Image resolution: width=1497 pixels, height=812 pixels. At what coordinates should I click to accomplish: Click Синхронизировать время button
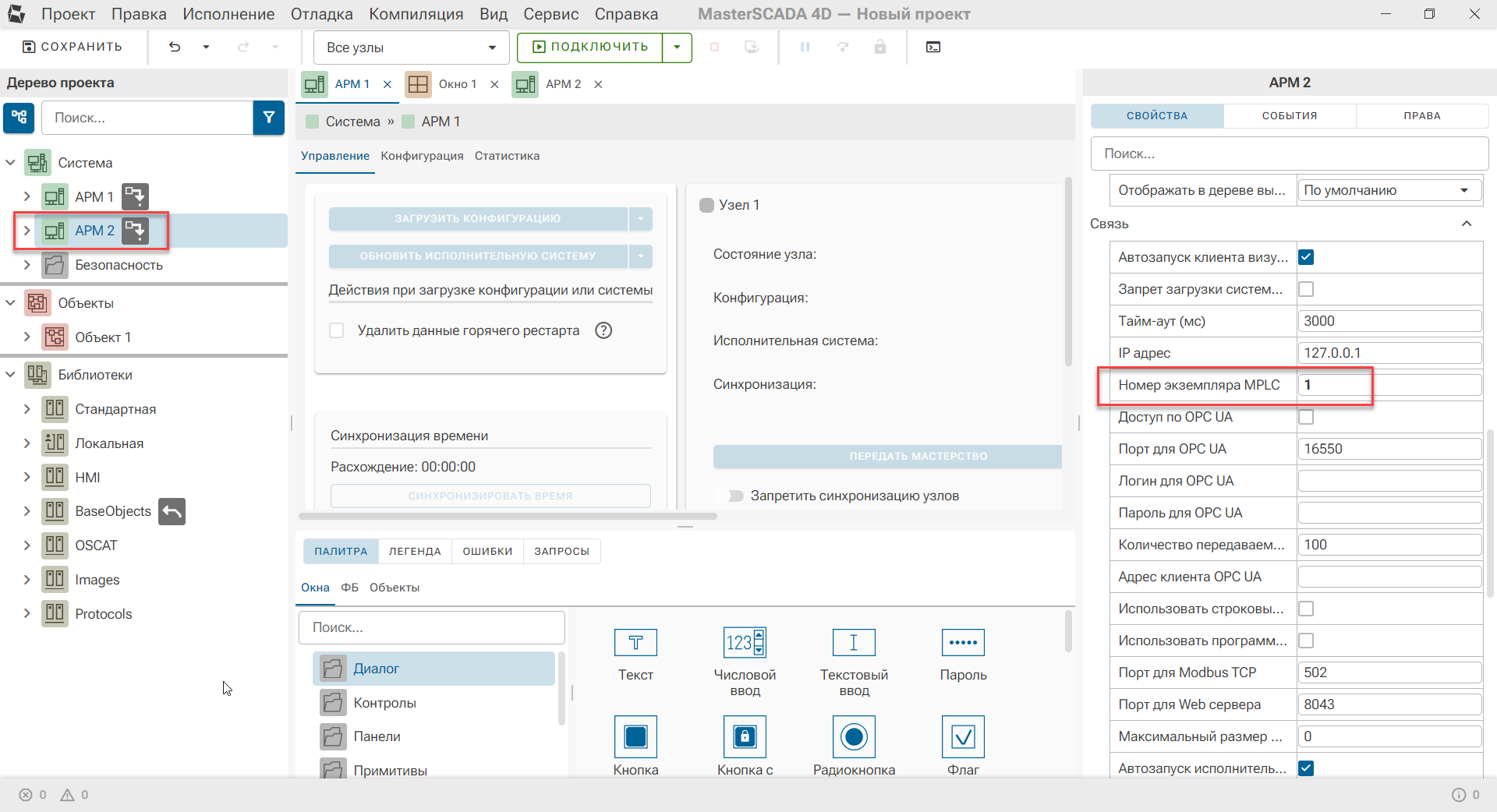[490, 496]
